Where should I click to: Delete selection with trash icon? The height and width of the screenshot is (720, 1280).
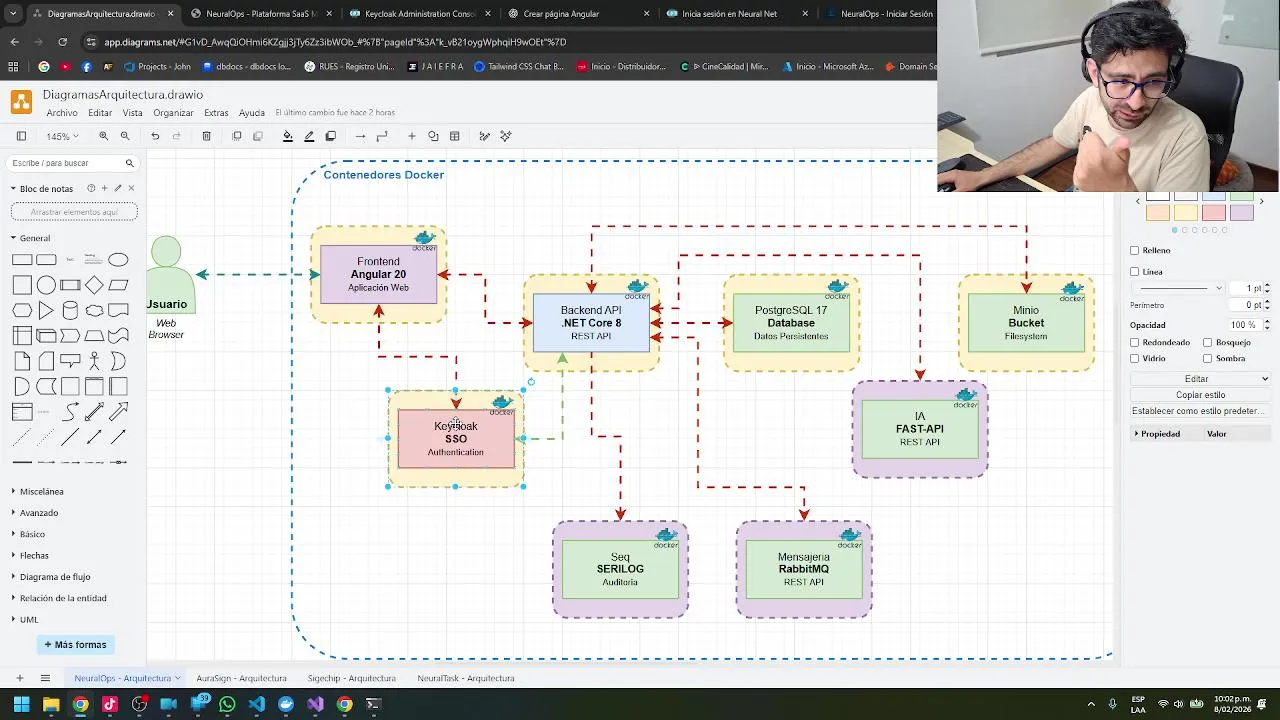[206, 136]
